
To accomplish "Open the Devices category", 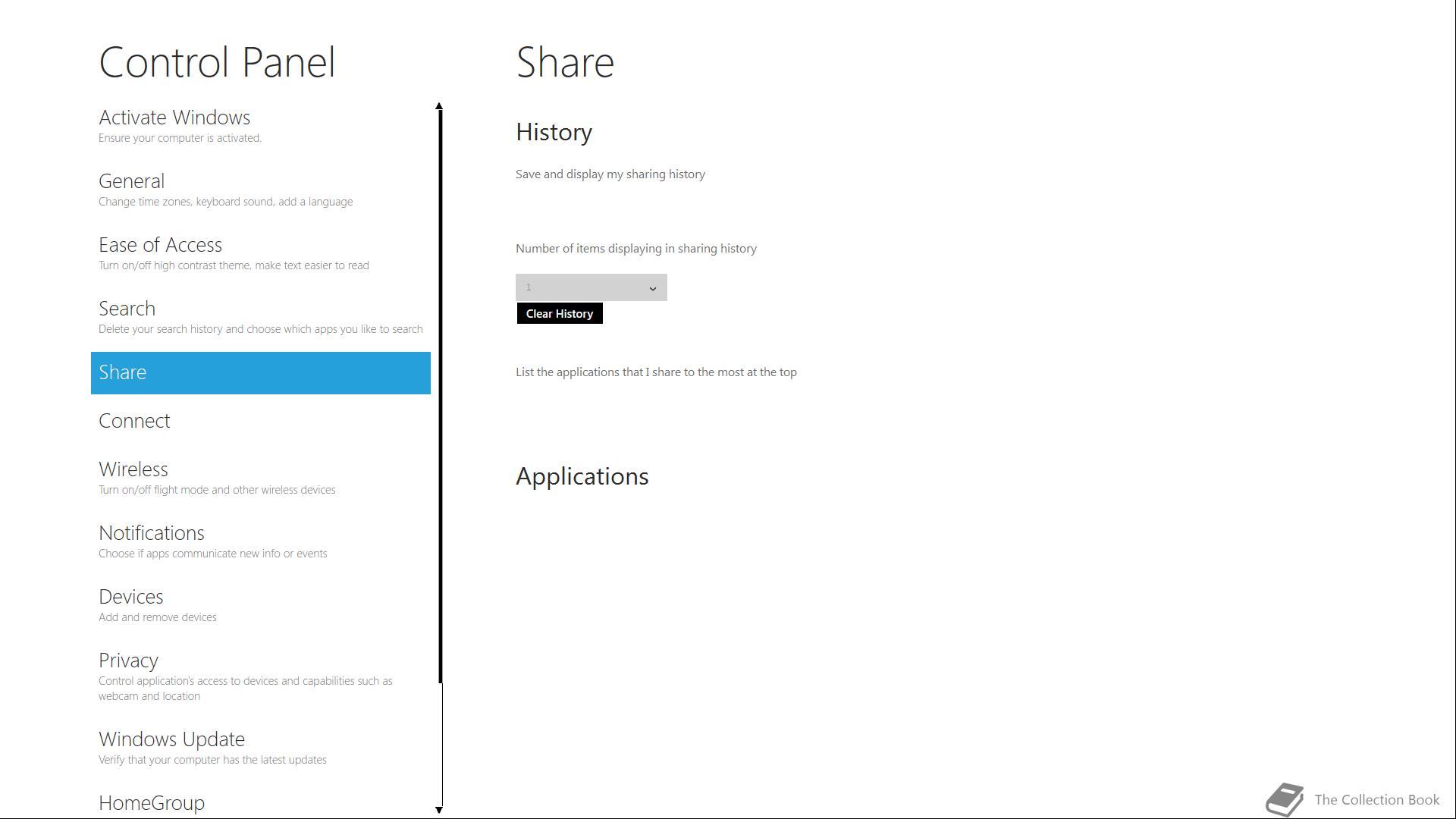I will [x=260, y=605].
